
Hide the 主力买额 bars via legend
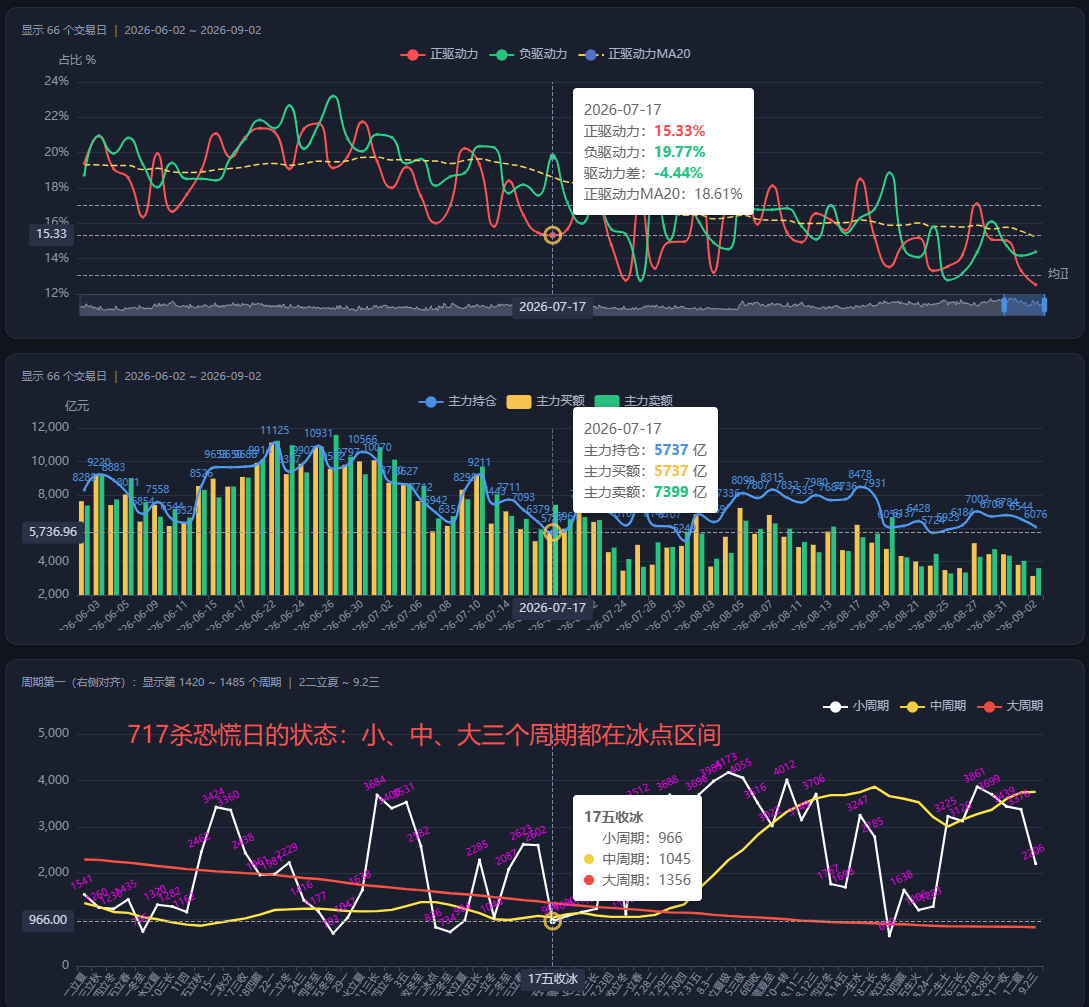[546, 401]
